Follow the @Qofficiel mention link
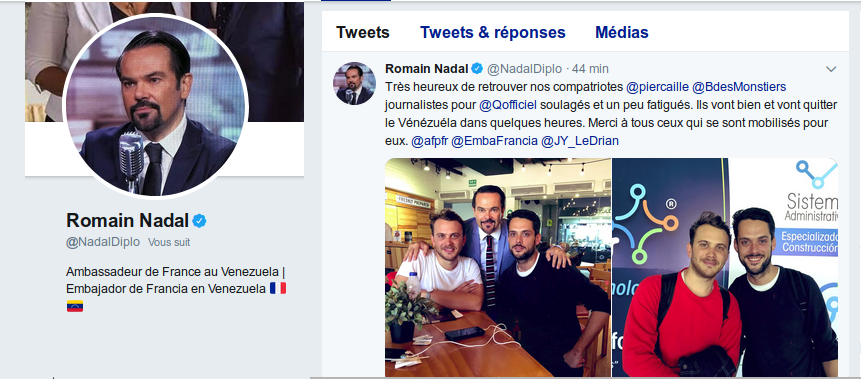The height and width of the screenshot is (379, 861). click(507, 105)
